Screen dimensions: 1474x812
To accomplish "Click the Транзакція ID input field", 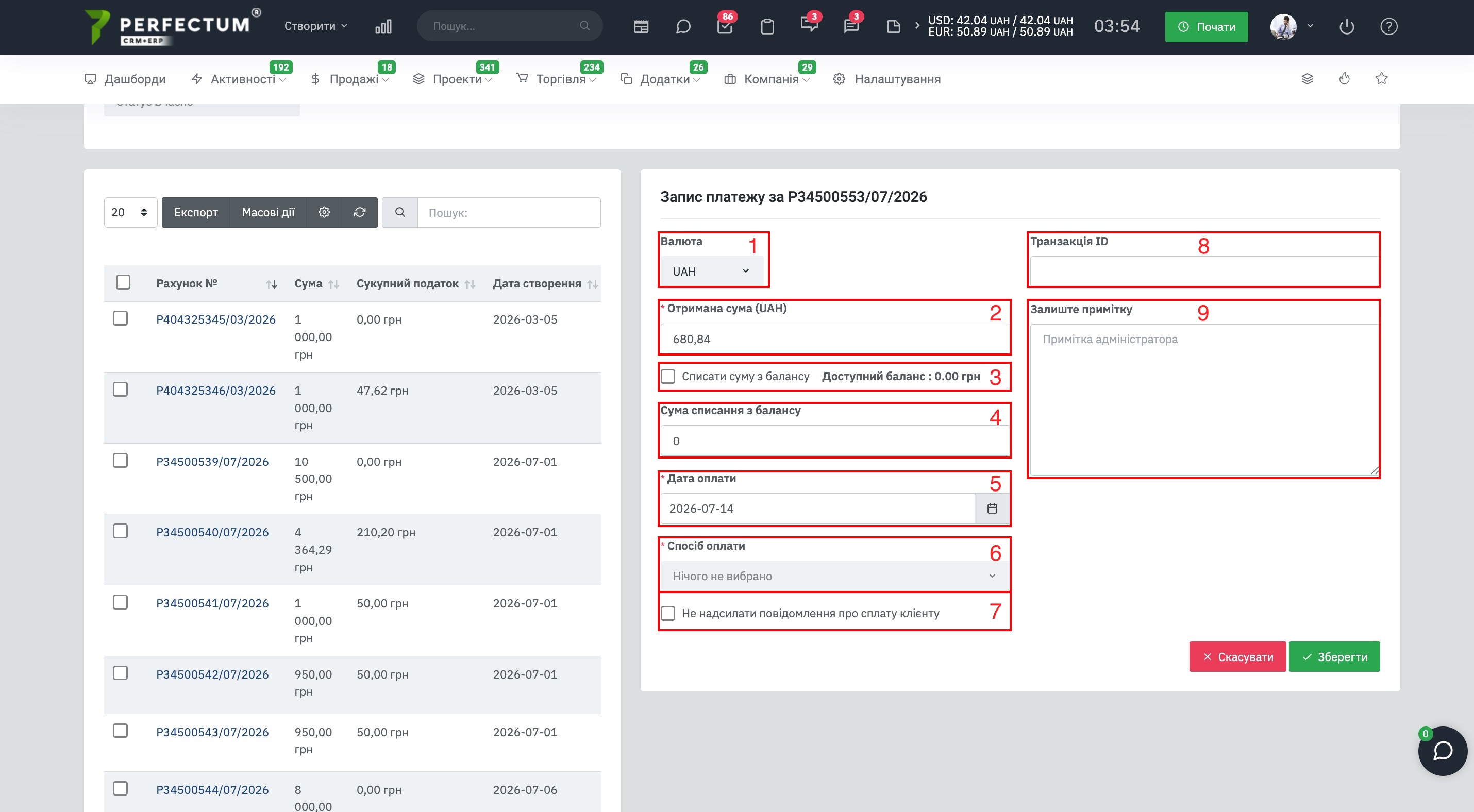I will coord(1204,270).
